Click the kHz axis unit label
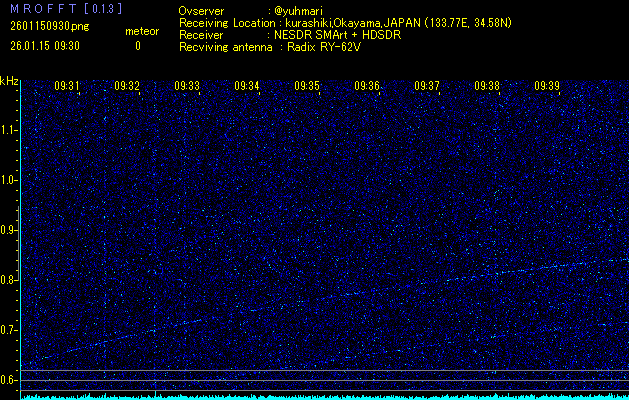Image resolution: width=629 pixels, height=400 pixels. (x=9, y=81)
